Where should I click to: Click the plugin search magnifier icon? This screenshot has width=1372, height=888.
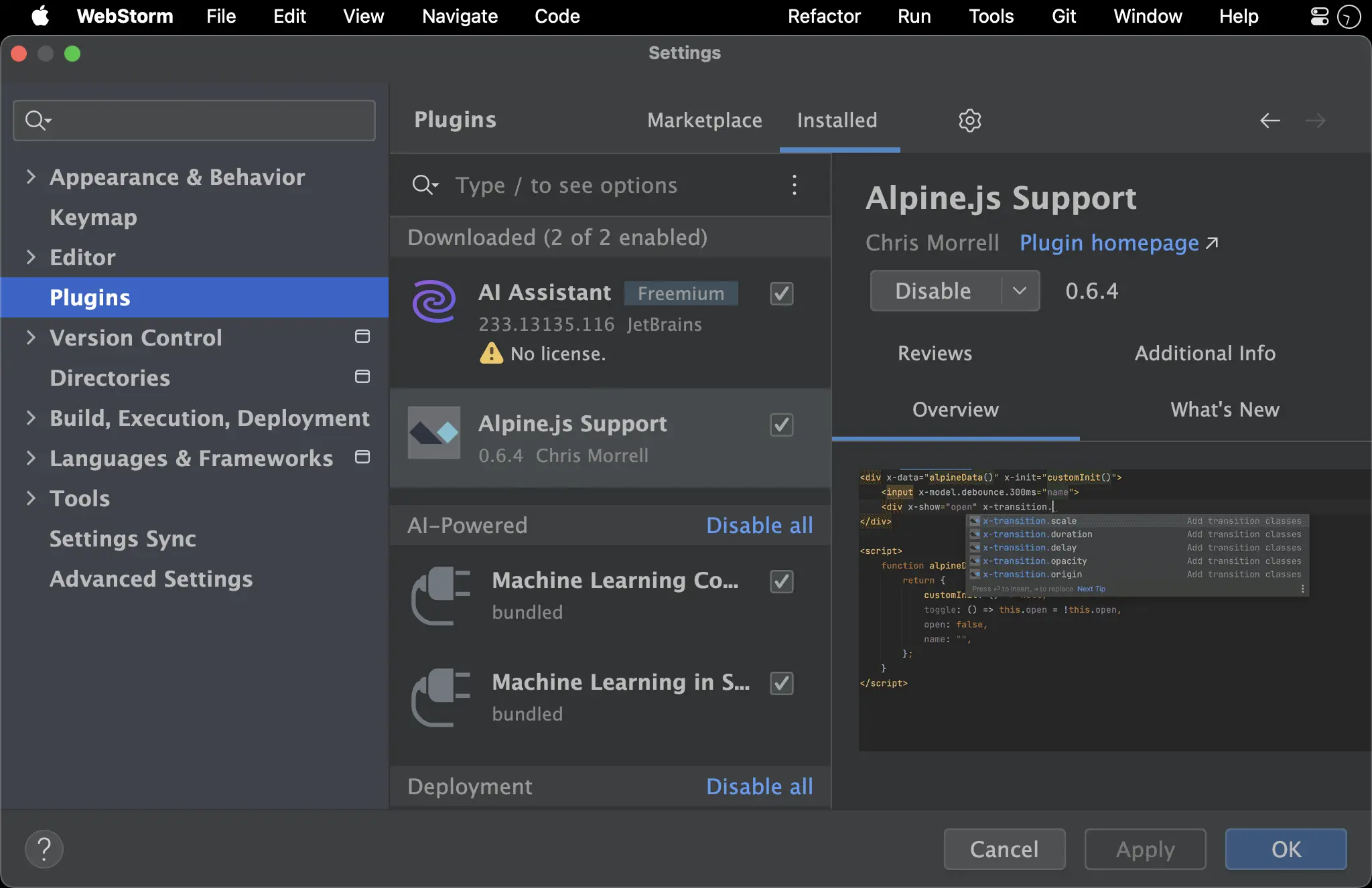coord(425,185)
